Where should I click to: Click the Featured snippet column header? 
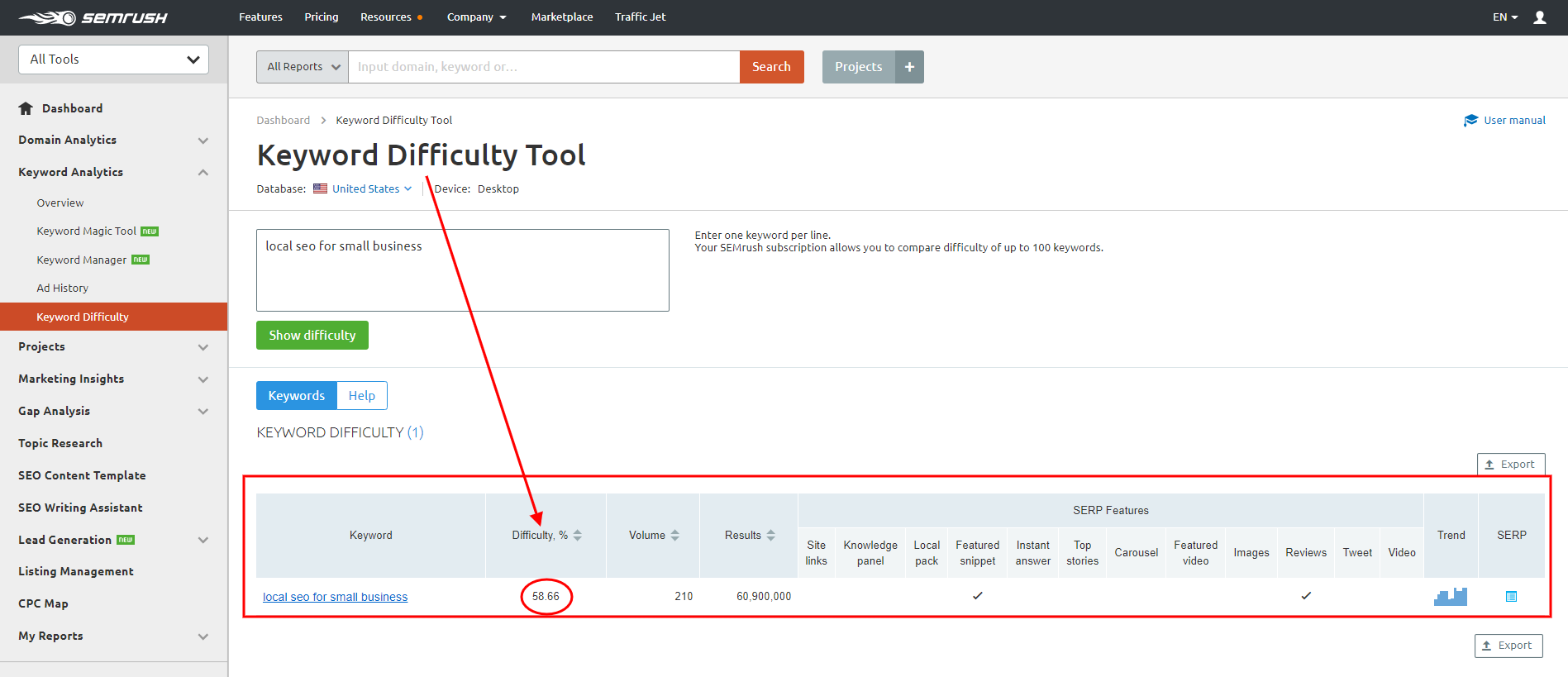click(978, 553)
